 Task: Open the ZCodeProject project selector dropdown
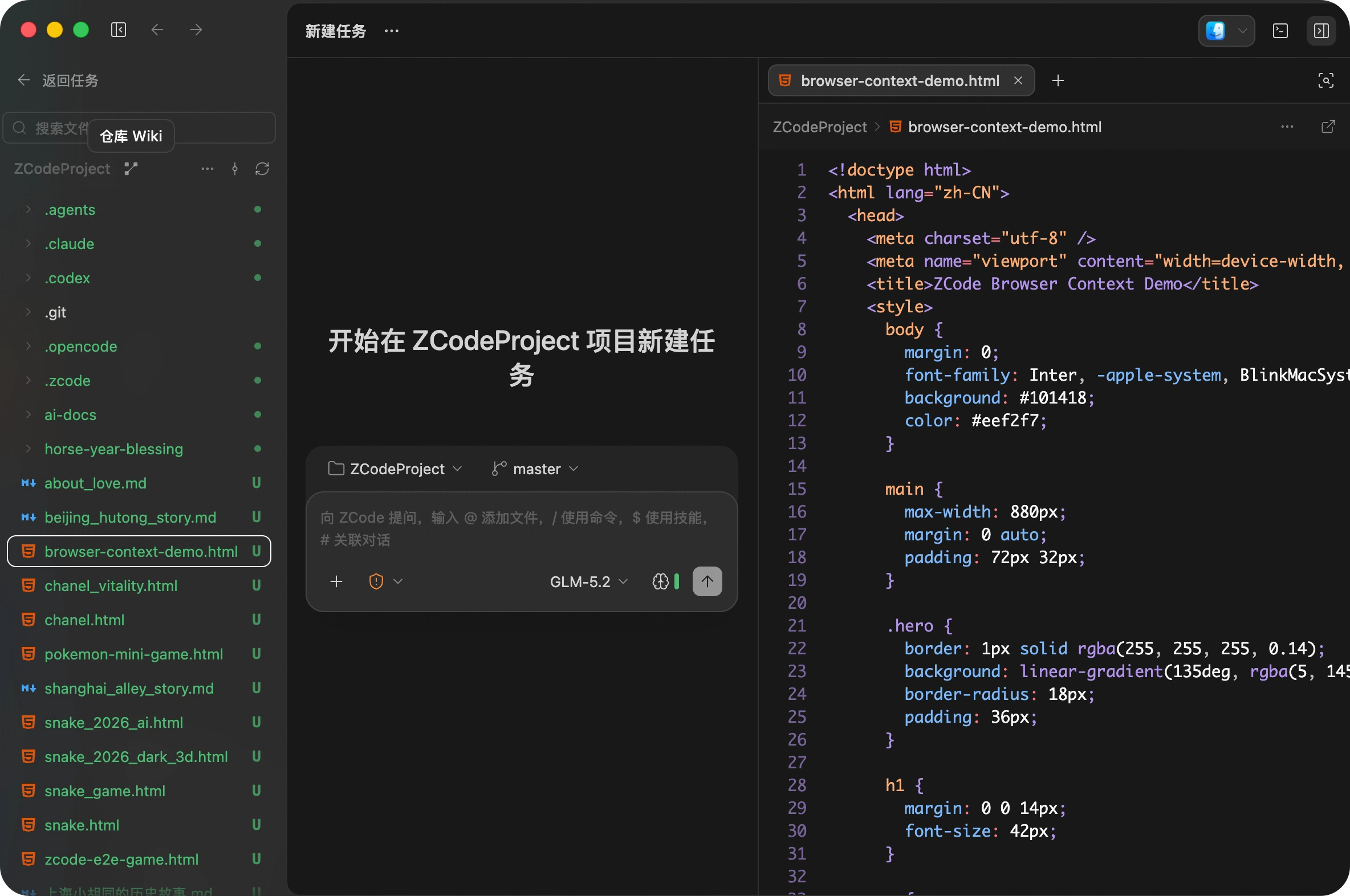pos(395,469)
